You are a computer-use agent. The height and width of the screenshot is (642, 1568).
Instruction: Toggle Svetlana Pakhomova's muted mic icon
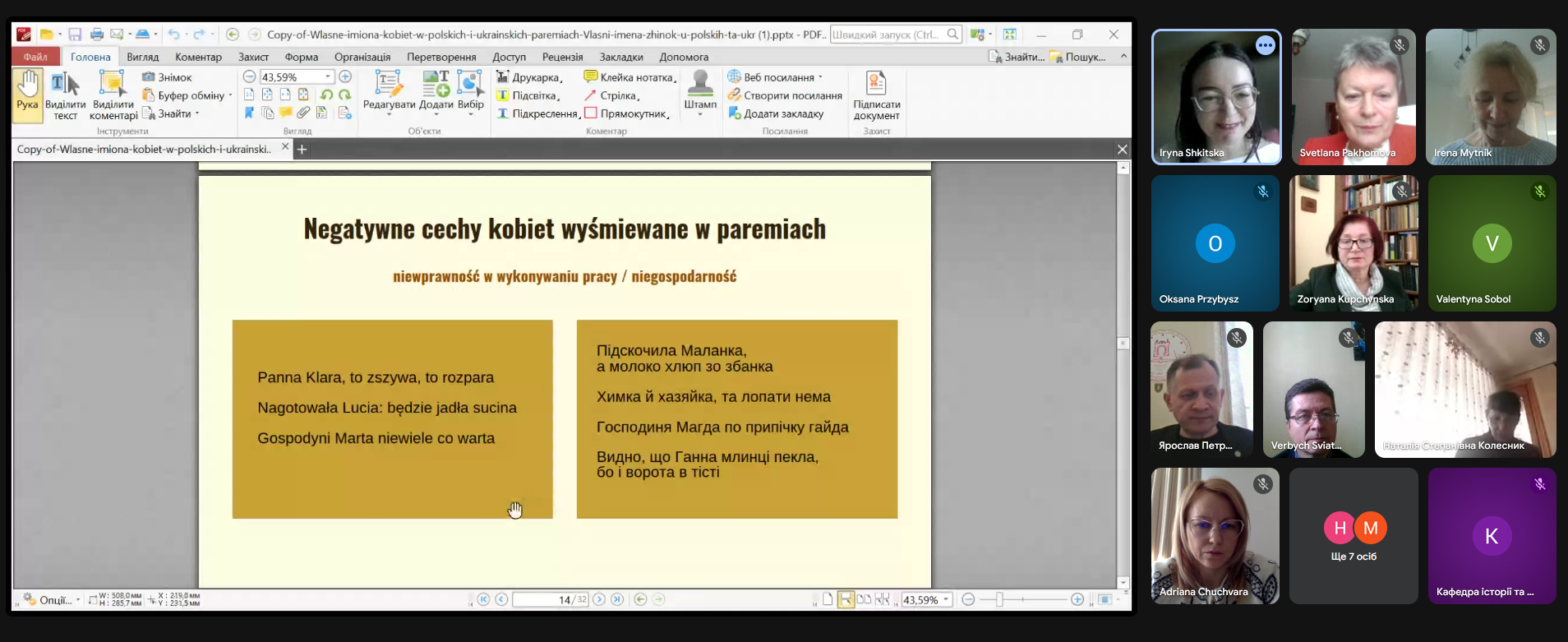1400,45
